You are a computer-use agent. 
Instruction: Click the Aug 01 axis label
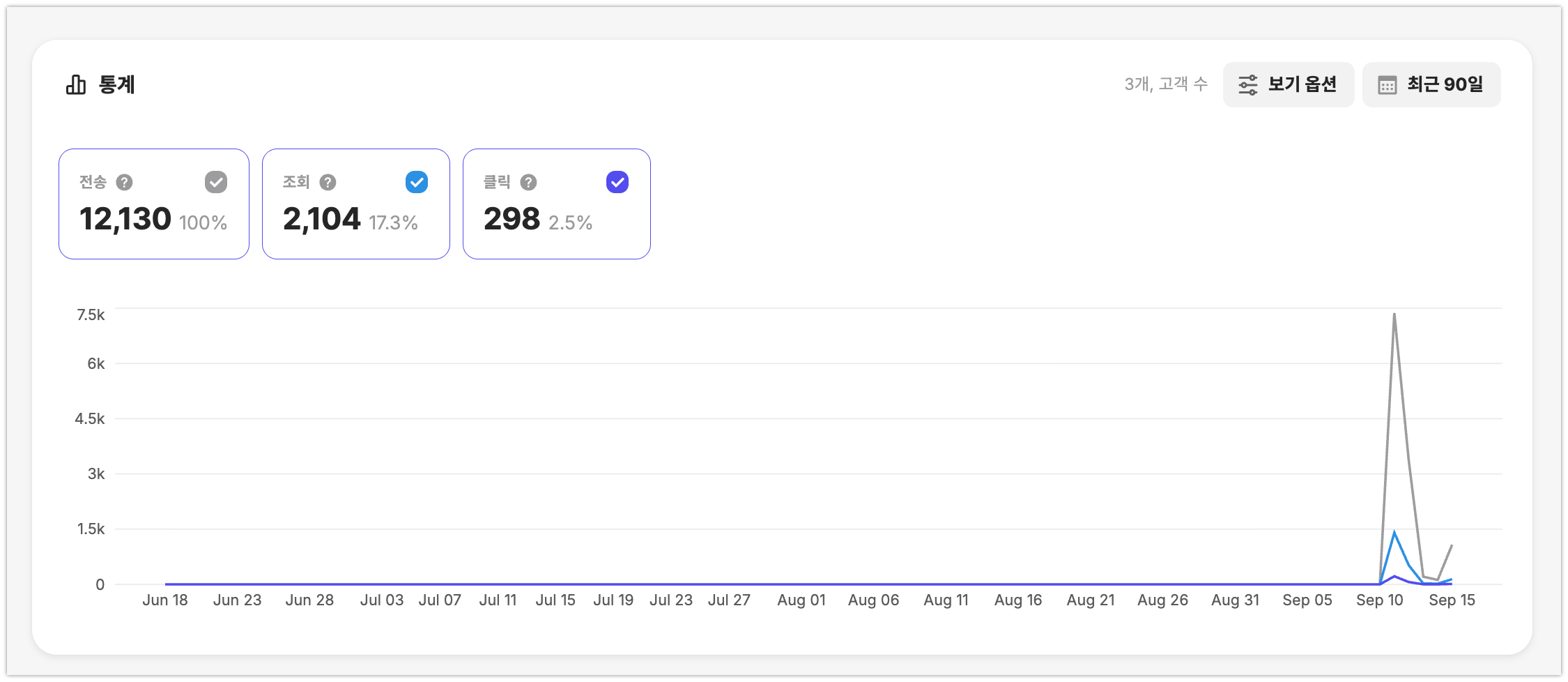(801, 600)
